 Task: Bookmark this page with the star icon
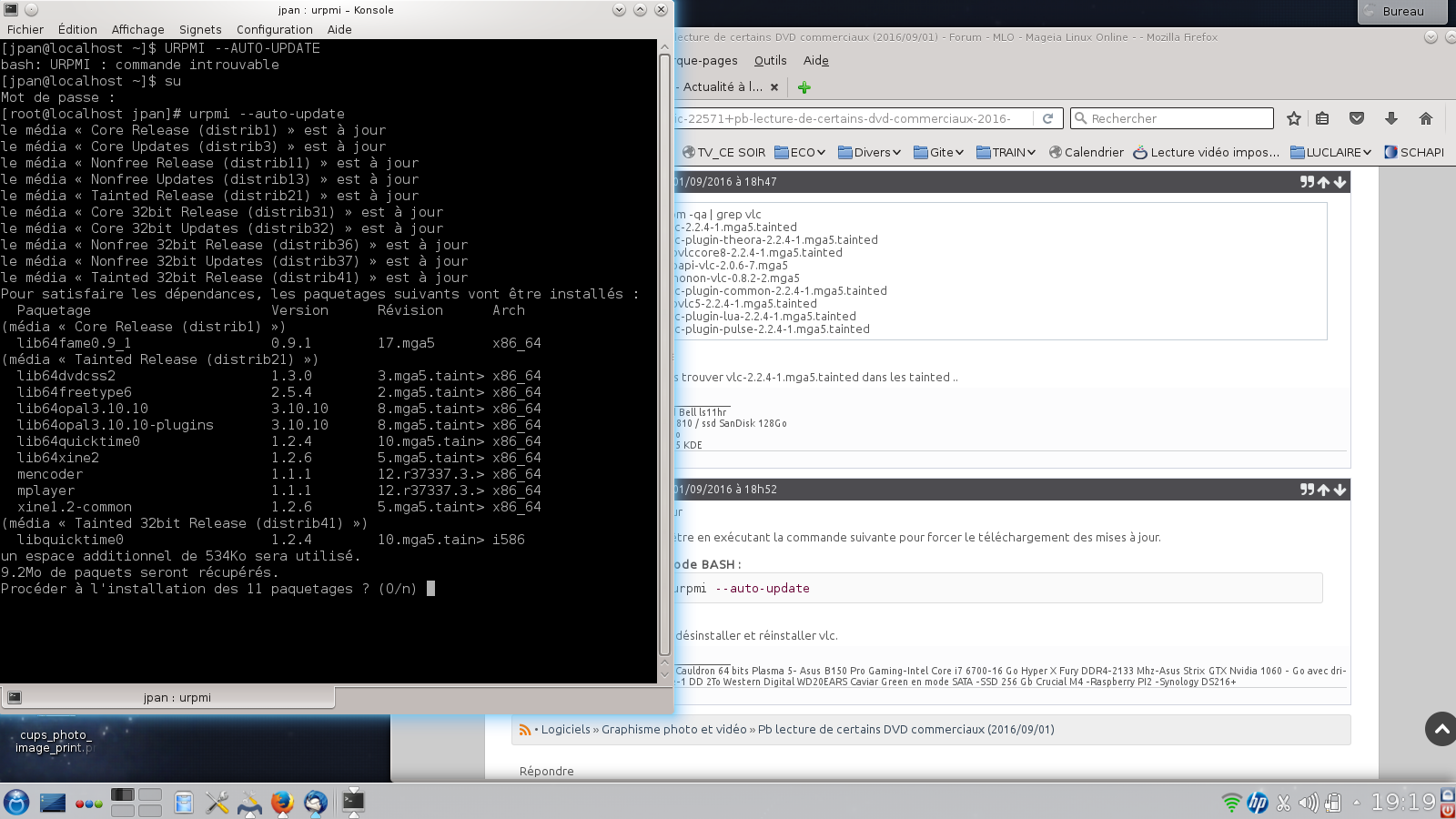click(1294, 118)
